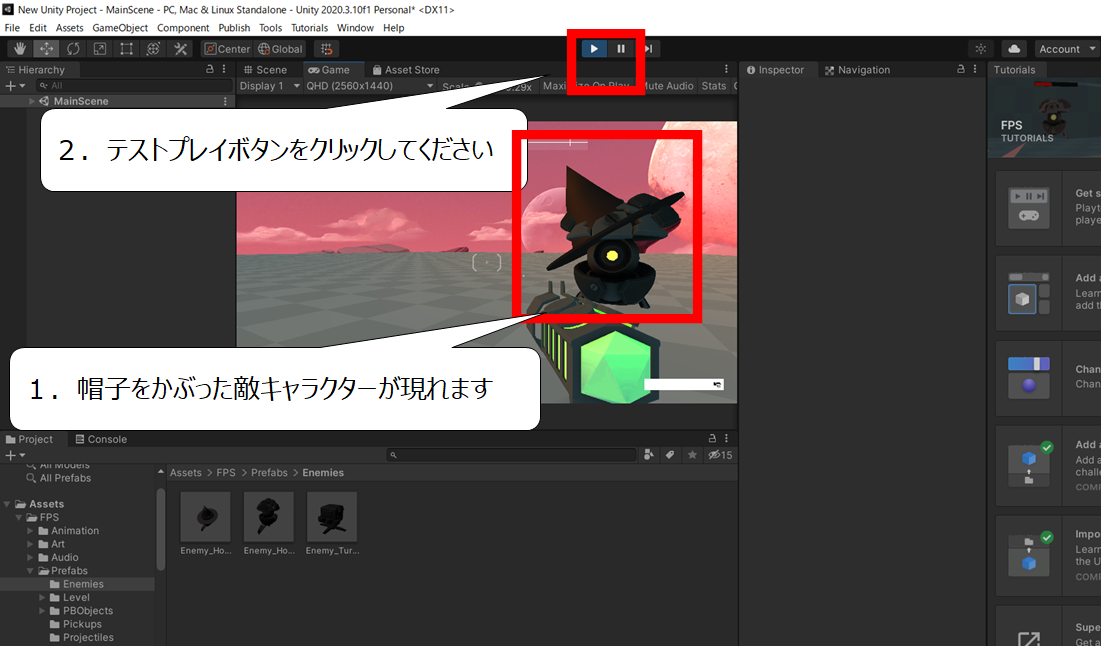Click the Play button to start testing

pyautogui.click(x=594, y=48)
